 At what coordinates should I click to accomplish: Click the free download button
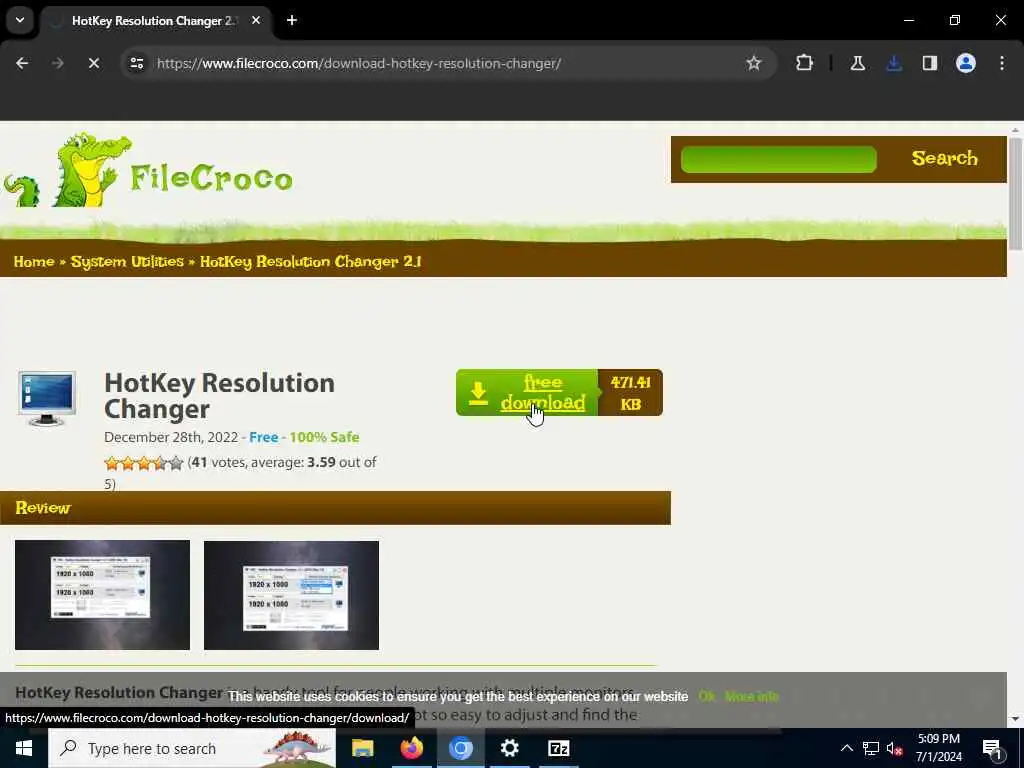pyautogui.click(x=528, y=392)
